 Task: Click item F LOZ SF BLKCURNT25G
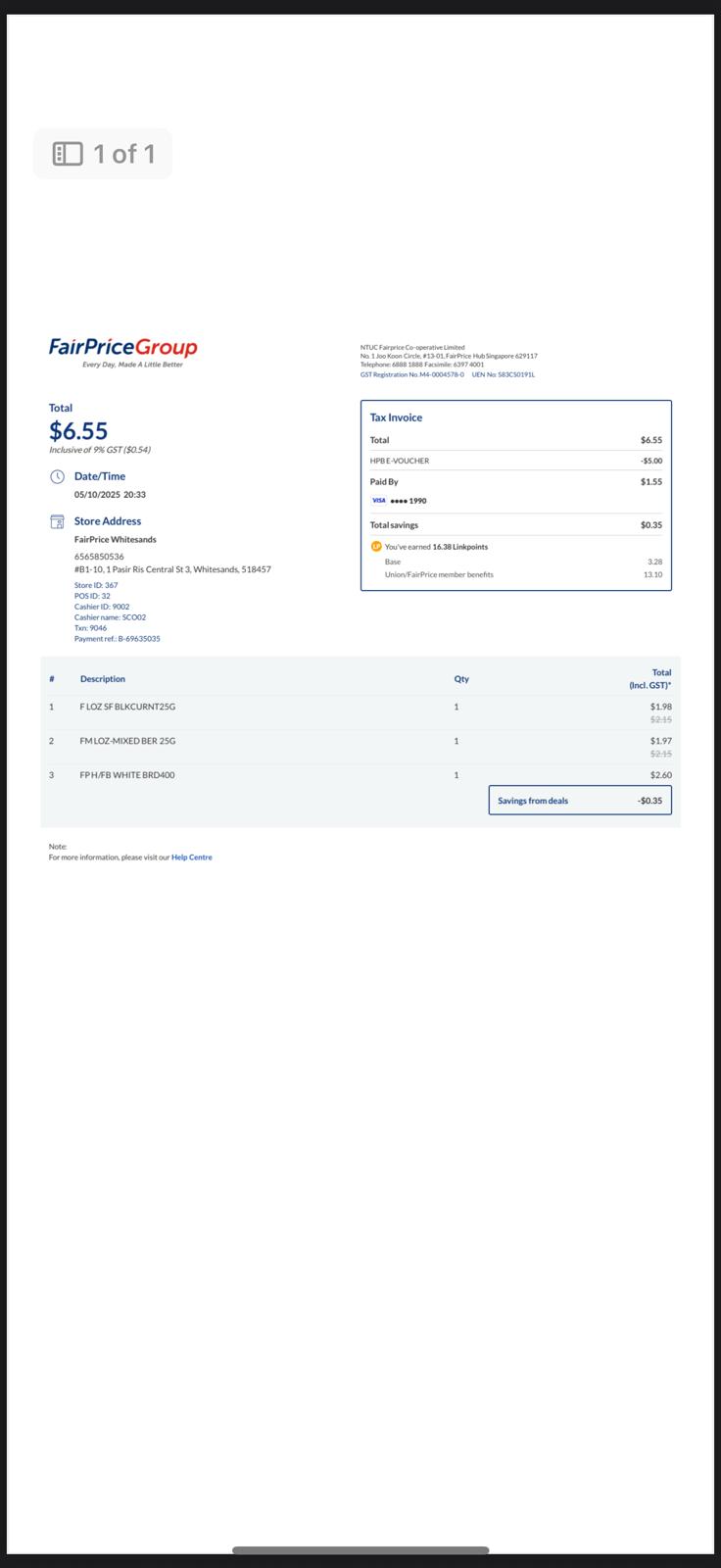(127, 707)
